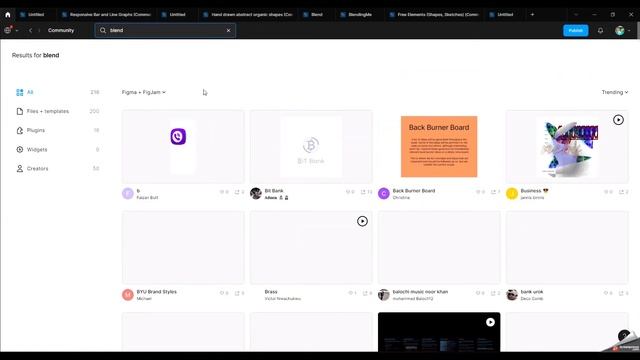Click the bank unik author avatar
The height and width of the screenshot is (360, 640).
(512, 295)
